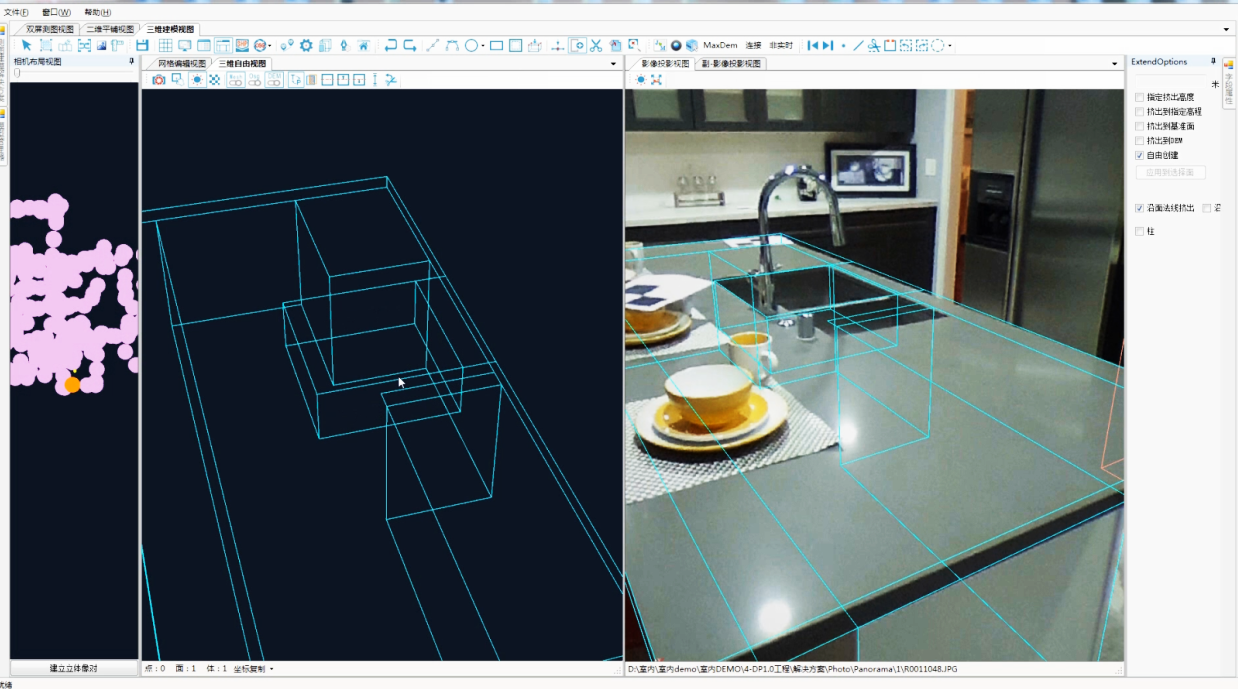Image resolution: width=1238 pixels, height=689 pixels.
Task: Expand the 坐标复制 dropdown in status bar
Action: tap(271, 669)
